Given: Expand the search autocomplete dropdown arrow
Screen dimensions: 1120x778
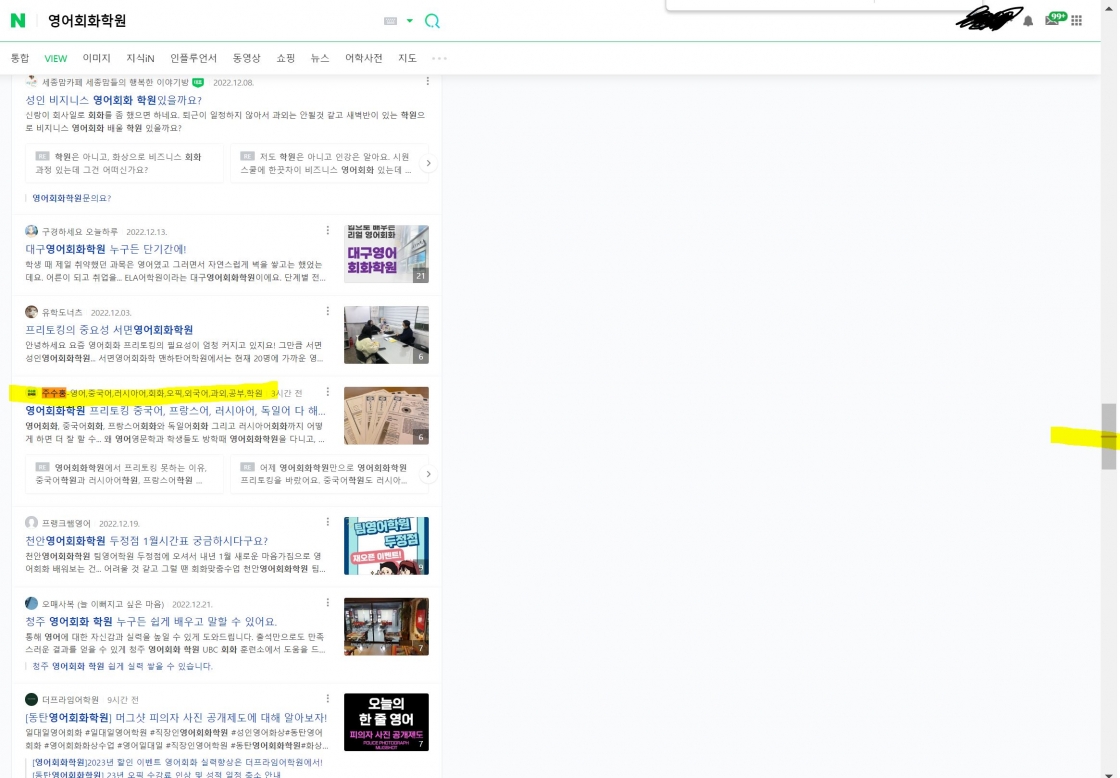Looking at the screenshot, I should 410,21.
